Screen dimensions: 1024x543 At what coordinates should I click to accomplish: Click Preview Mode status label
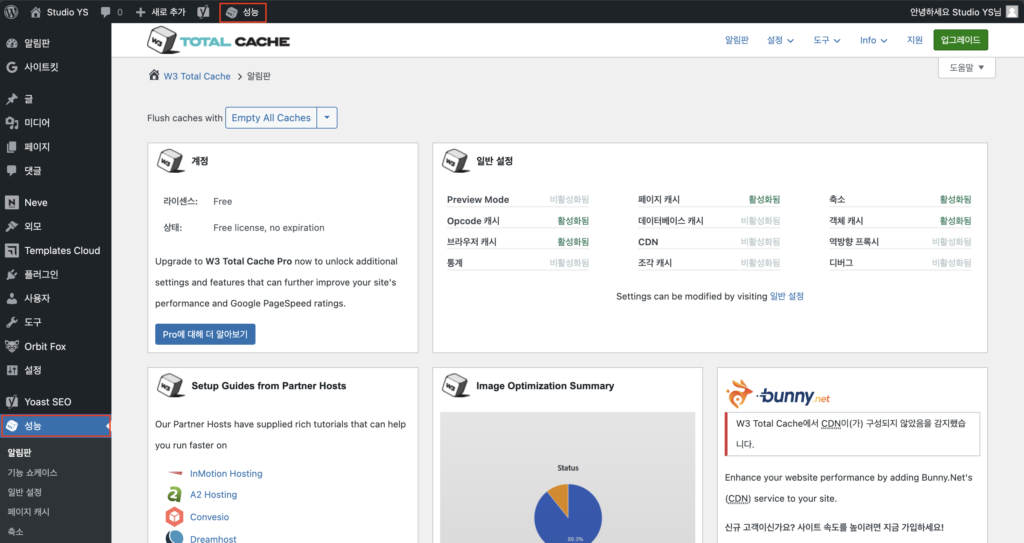(x=569, y=199)
